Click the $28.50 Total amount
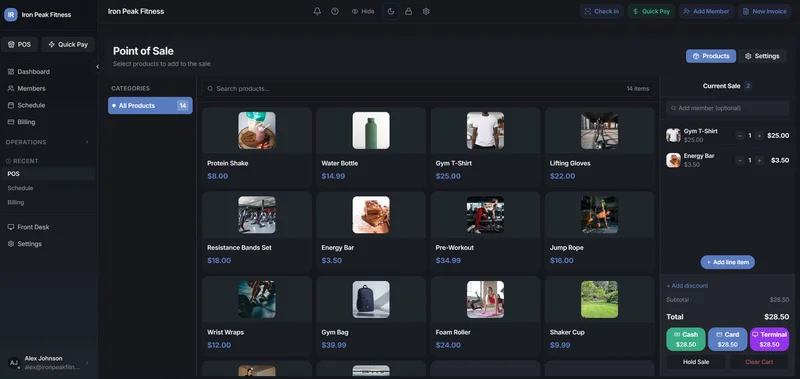800x379 pixels. coord(777,317)
